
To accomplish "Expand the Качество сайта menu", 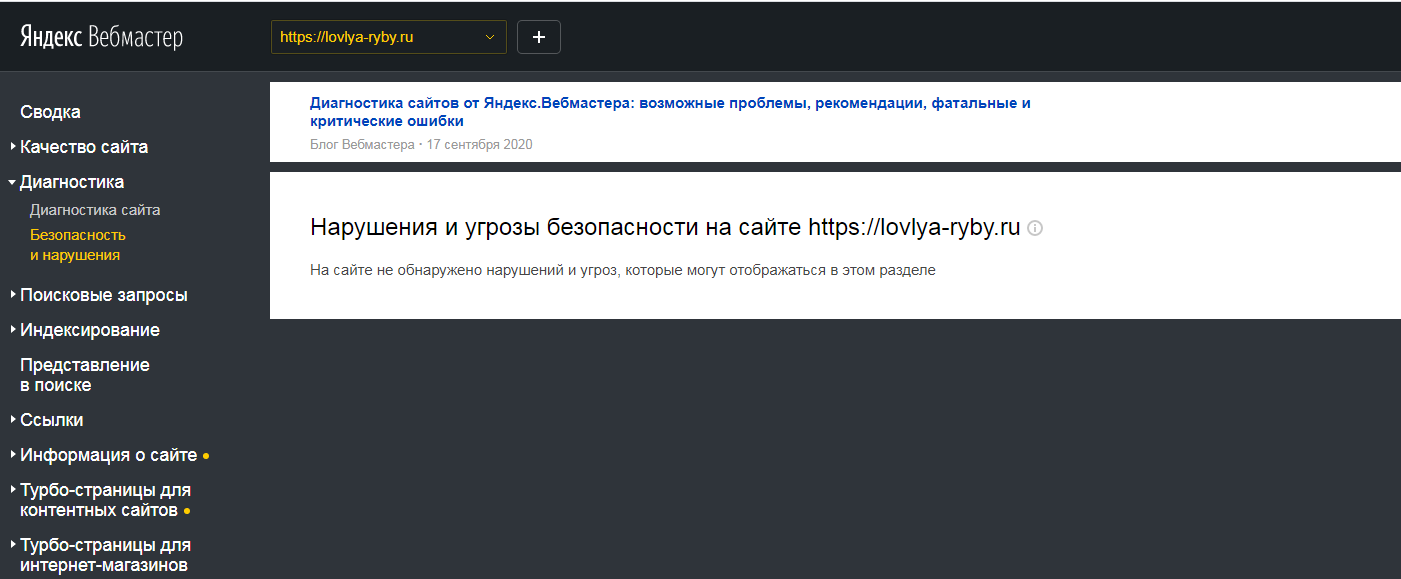I will [x=84, y=147].
